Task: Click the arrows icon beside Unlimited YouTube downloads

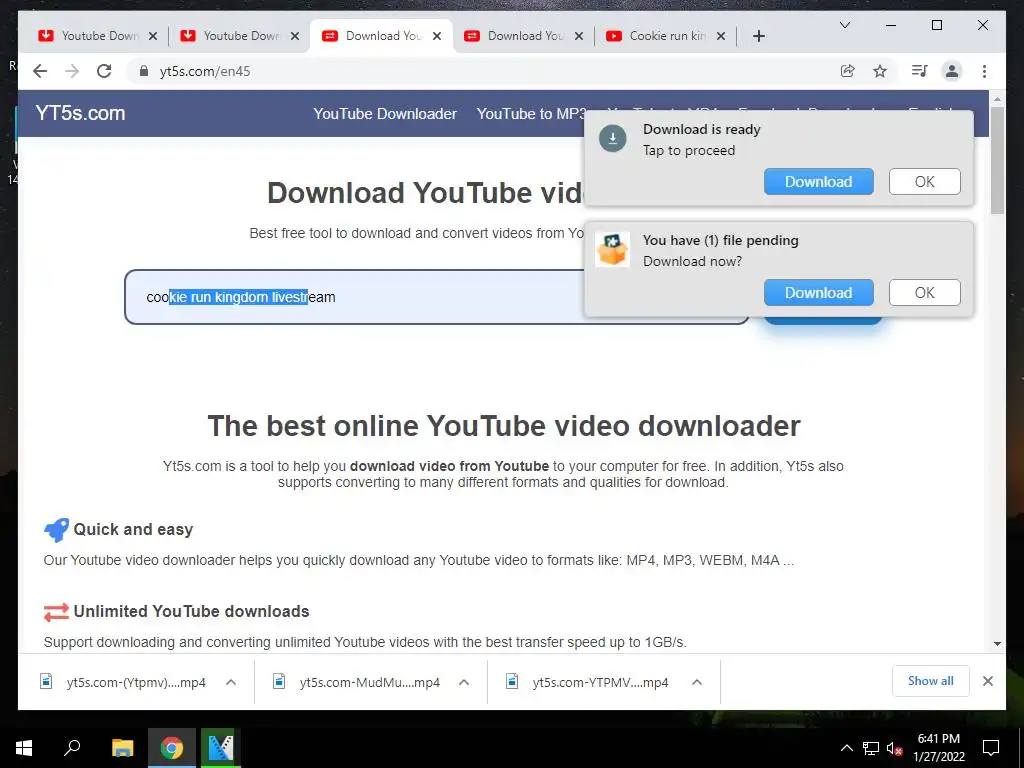Action: click(56, 612)
